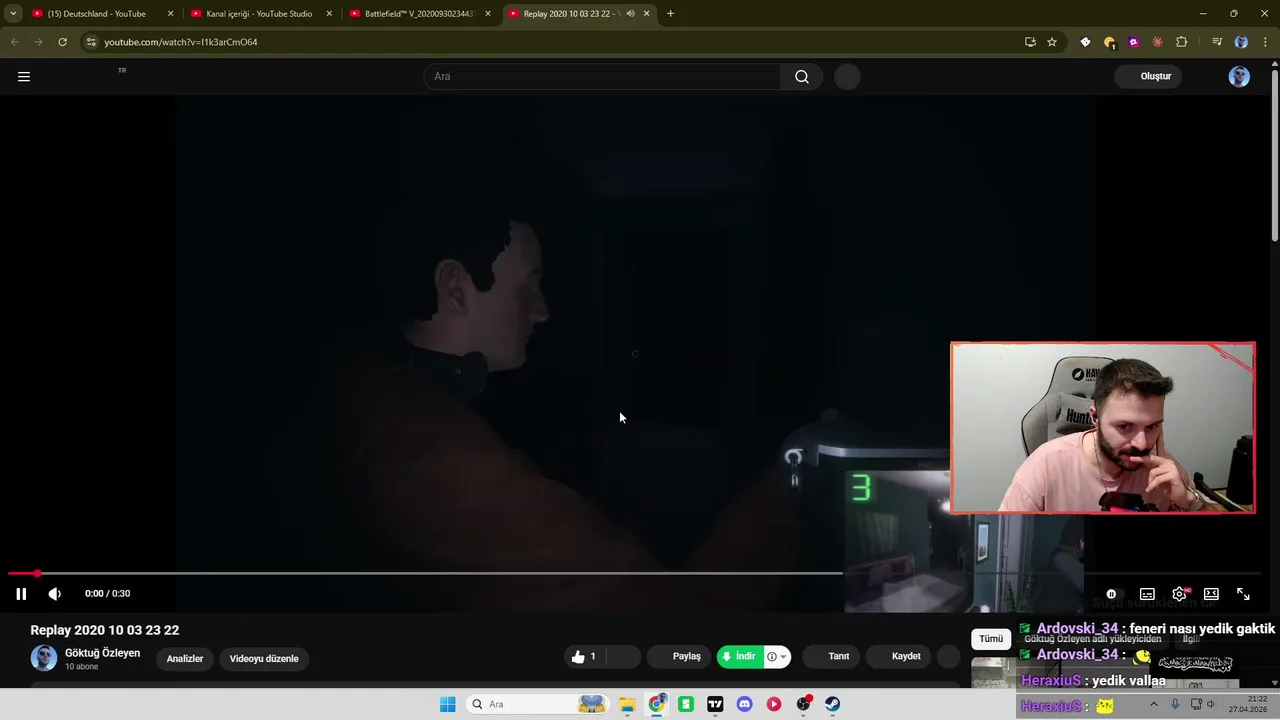Bookmark this page with the star icon
The image size is (1280, 720).
[1052, 42]
